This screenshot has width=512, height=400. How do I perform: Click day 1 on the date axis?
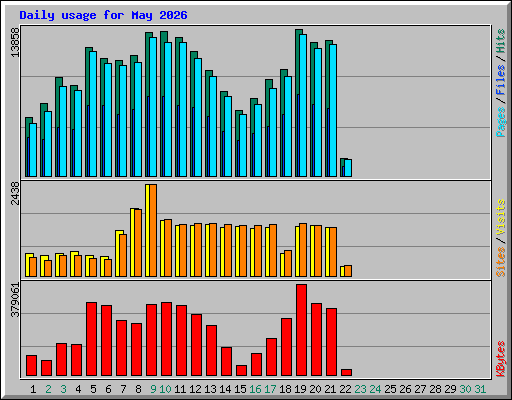click(x=33, y=389)
